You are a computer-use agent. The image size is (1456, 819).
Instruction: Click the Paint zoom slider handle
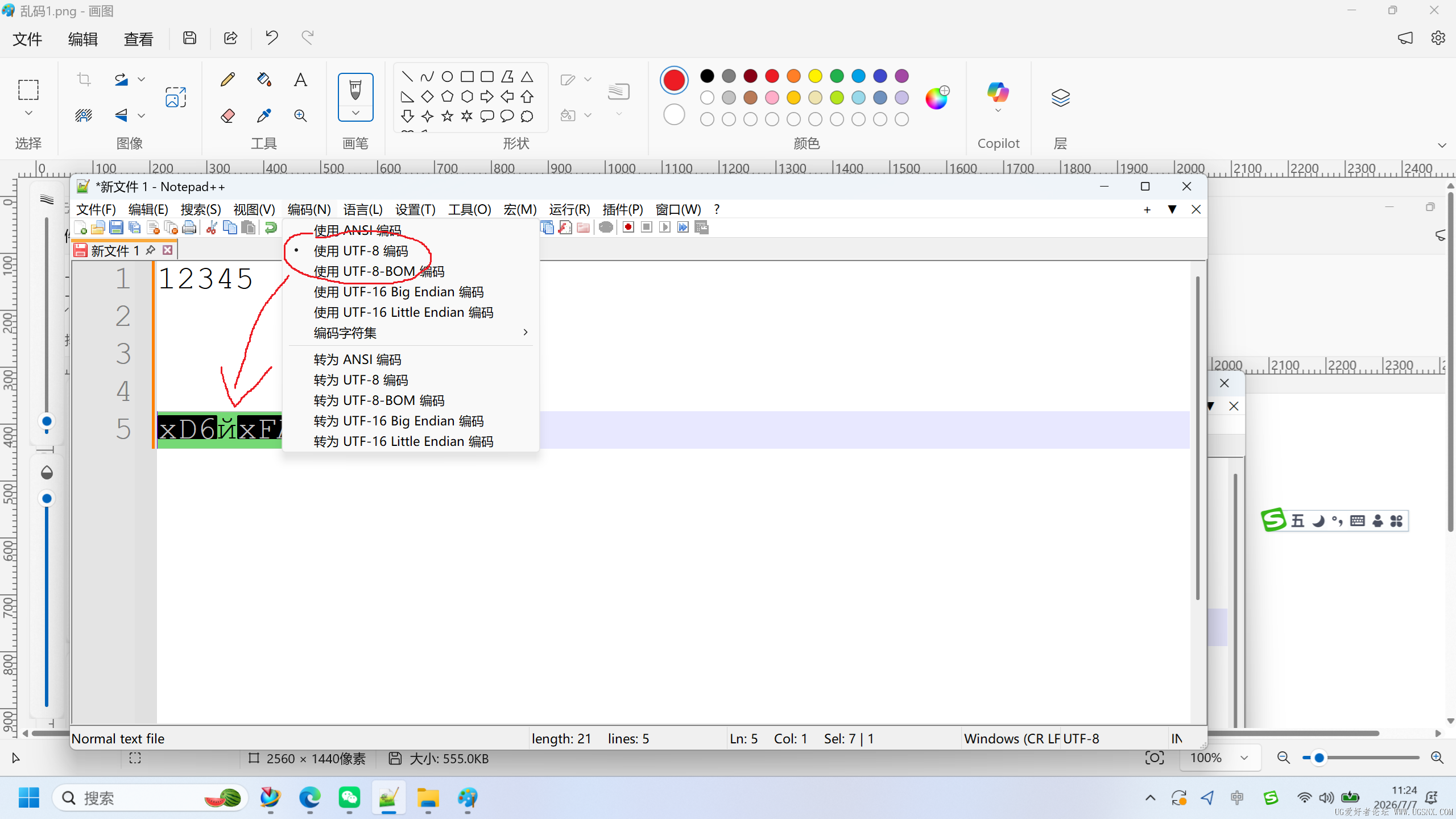tap(1319, 758)
